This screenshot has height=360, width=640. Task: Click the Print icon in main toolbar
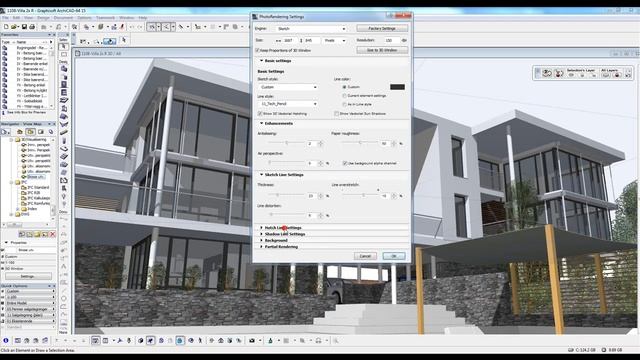(32, 27)
